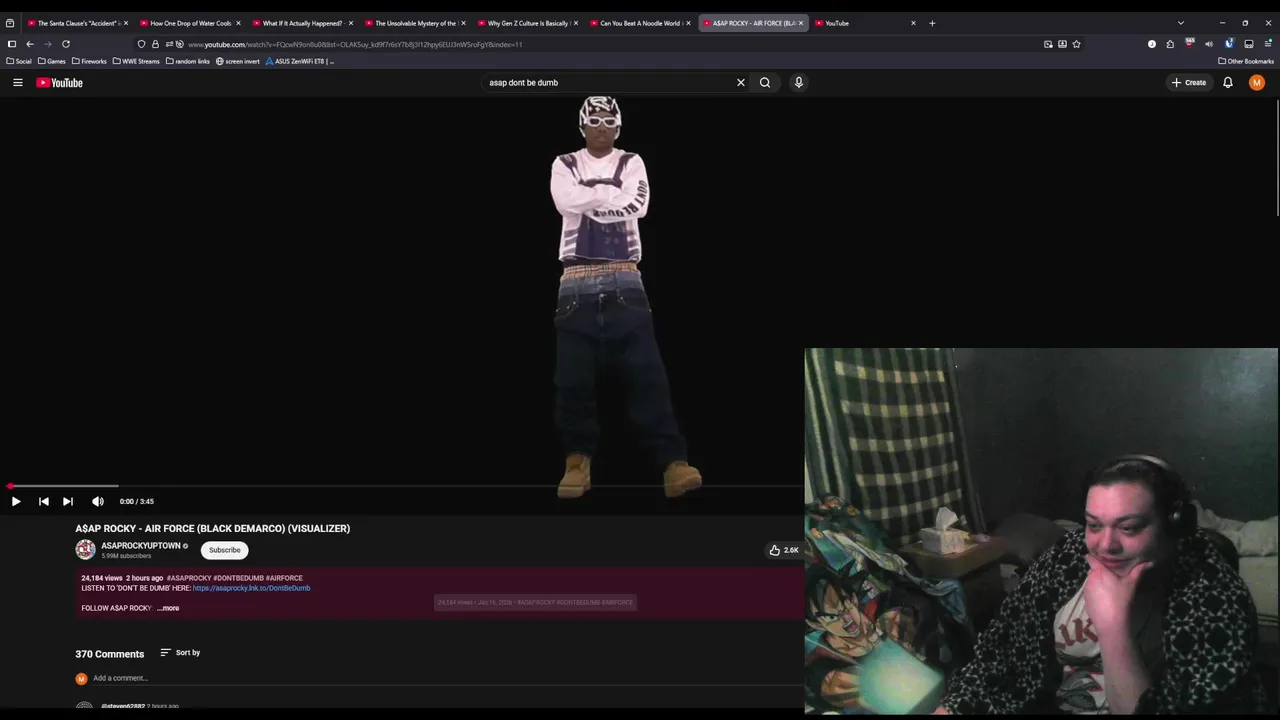Reload the page in the browser

(66, 44)
